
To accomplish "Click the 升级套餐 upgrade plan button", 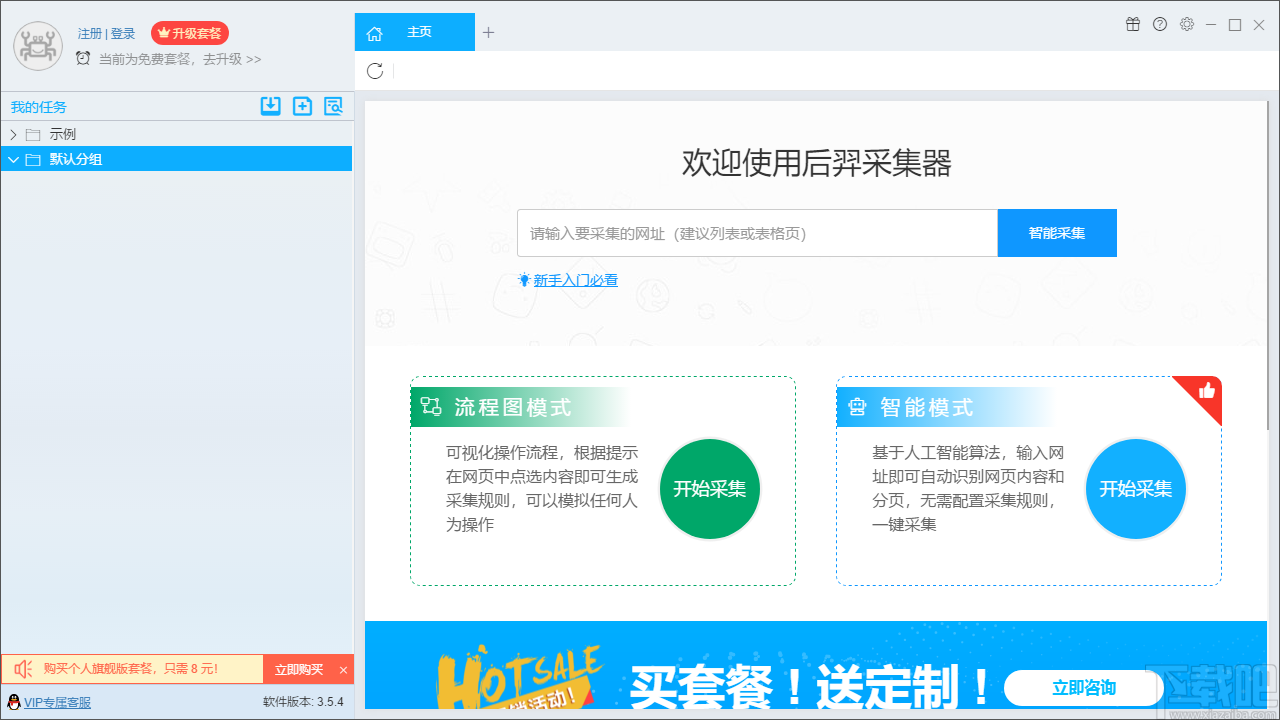I will (190, 33).
